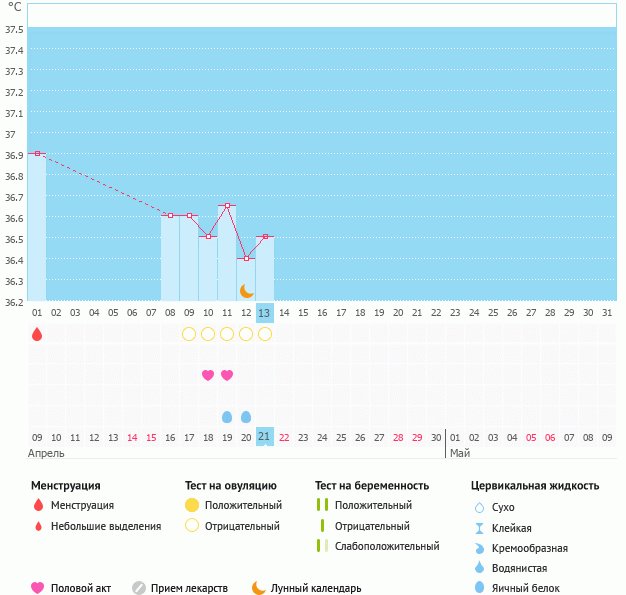This screenshot has width=626, height=595.
Task: Click the crescent moon icon in the chart
Action: (x=246, y=291)
